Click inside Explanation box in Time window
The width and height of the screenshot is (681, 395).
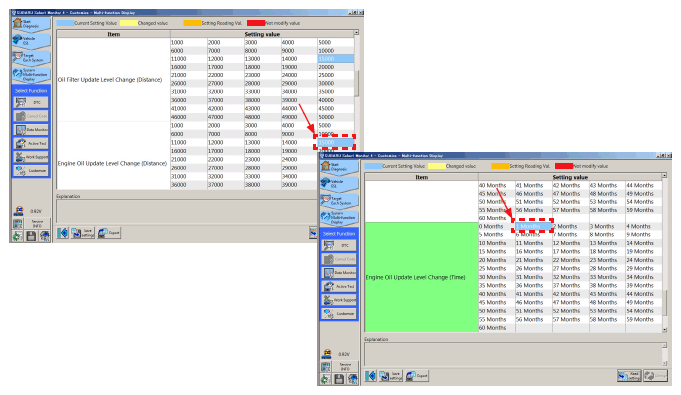coord(513,354)
